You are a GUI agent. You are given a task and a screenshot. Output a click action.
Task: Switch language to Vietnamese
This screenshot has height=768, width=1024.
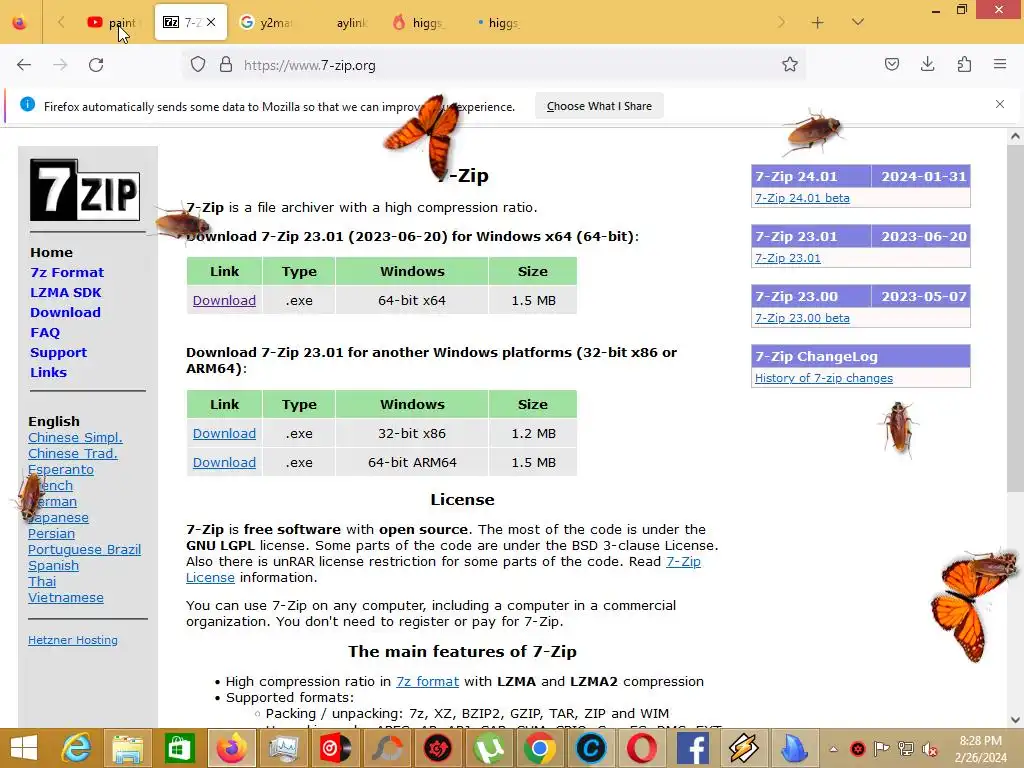click(66, 598)
